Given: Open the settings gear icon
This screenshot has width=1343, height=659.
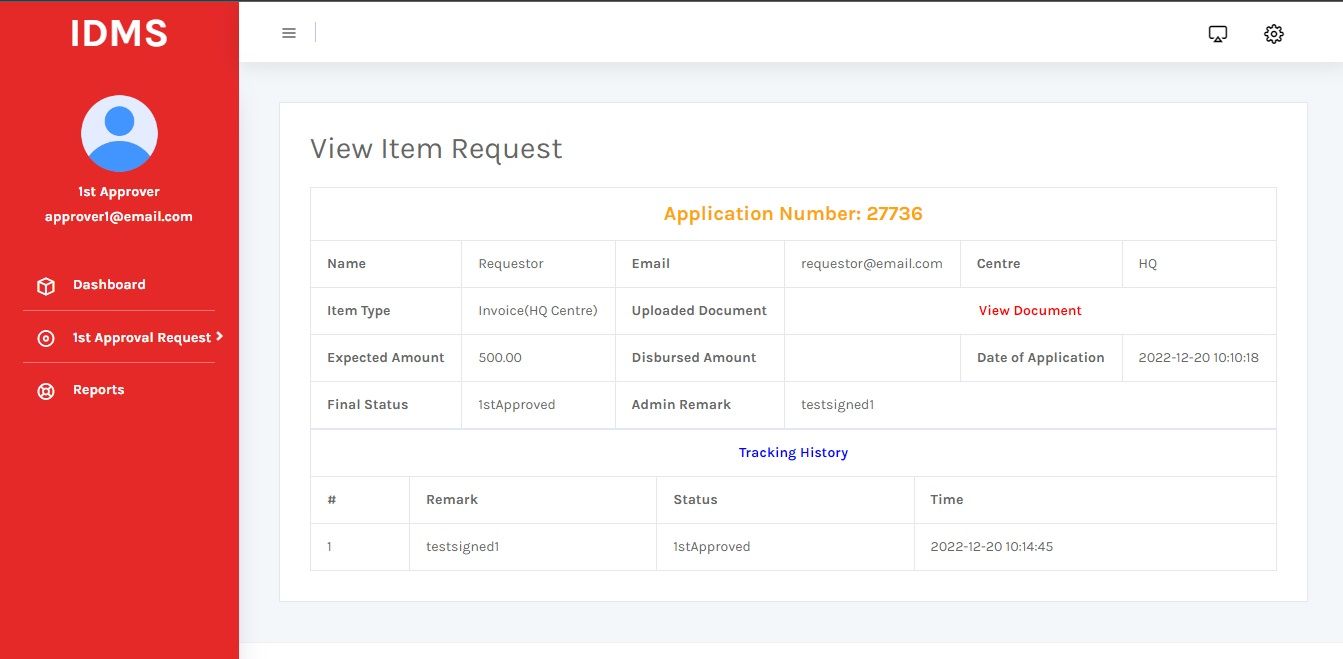Looking at the screenshot, I should pyautogui.click(x=1273, y=34).
